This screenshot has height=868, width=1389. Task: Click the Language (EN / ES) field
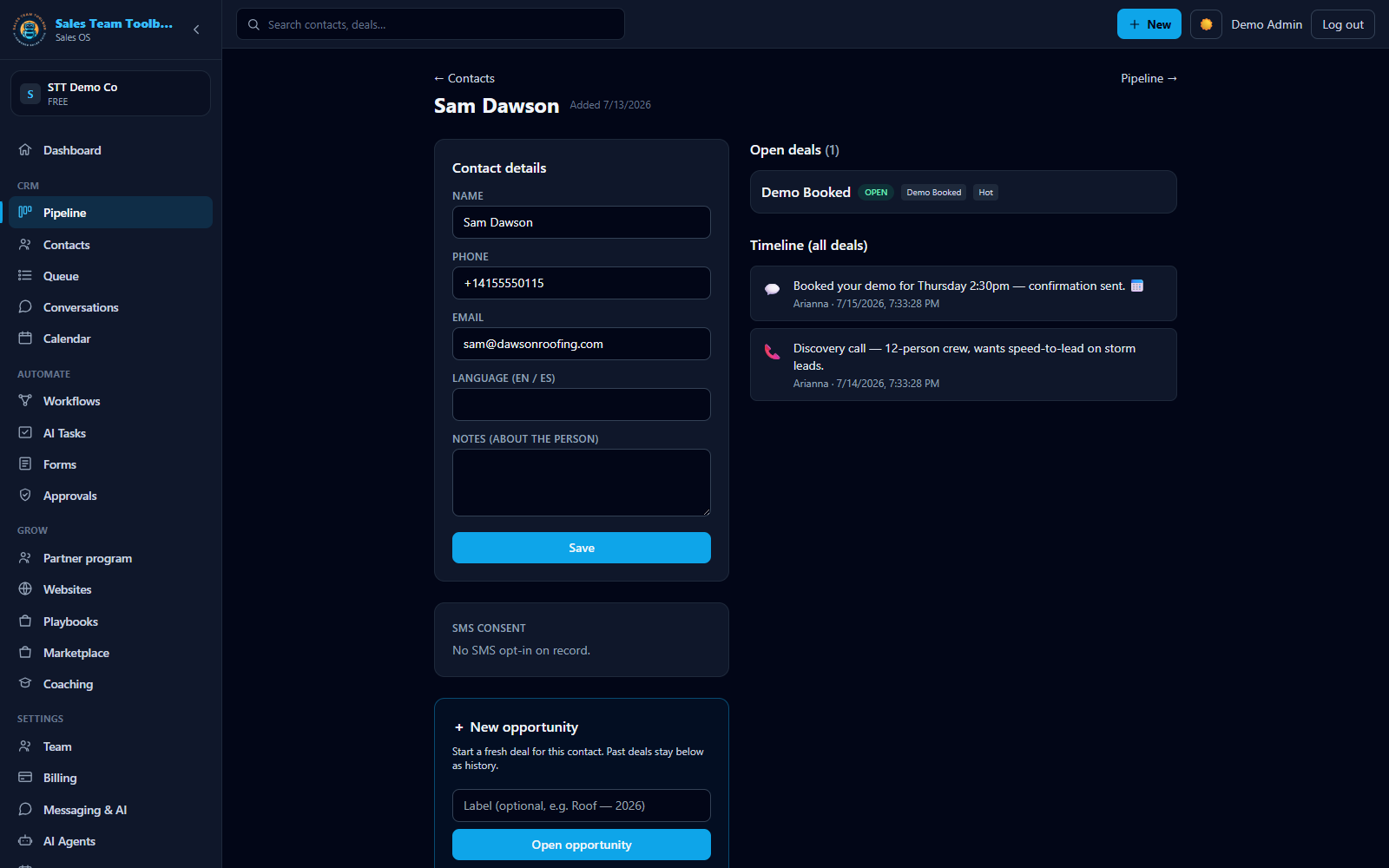(x=582, y=404)
